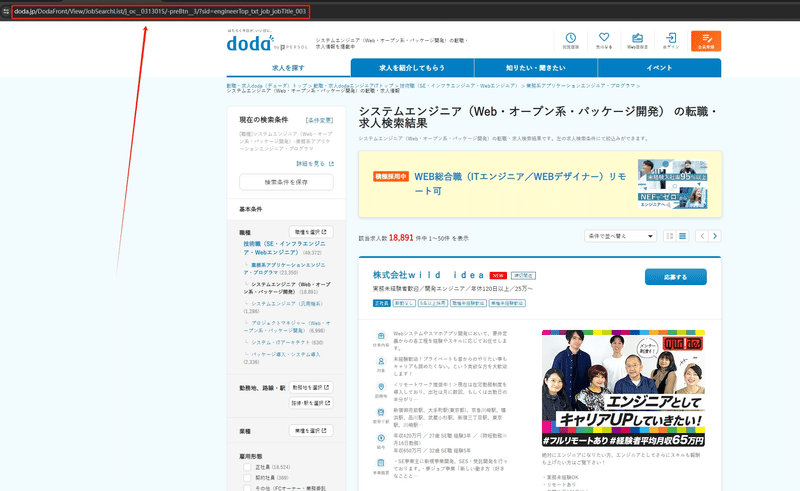
Task: Open the 条件で並べ替え sort dropdown
Action: 620,236
